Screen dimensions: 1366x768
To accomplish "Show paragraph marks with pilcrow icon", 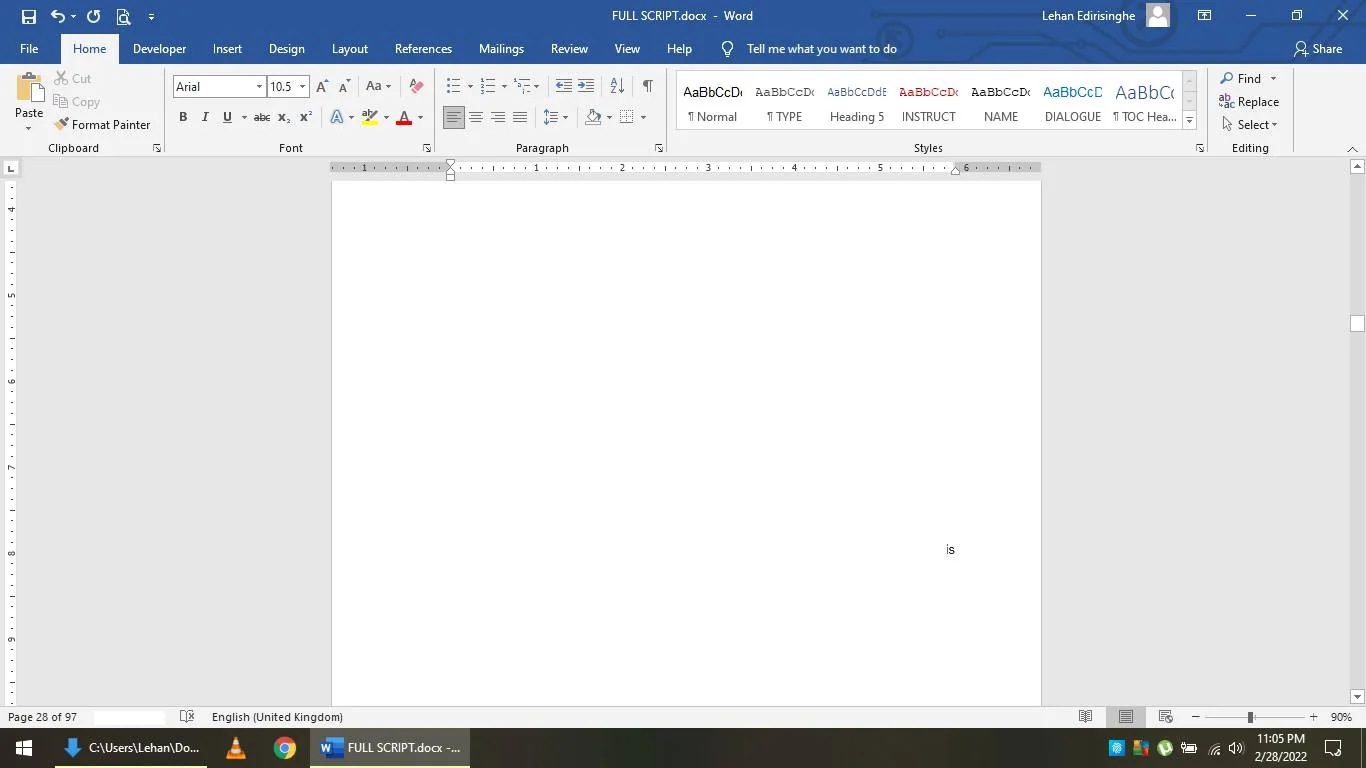I will (x=648, y=87).
